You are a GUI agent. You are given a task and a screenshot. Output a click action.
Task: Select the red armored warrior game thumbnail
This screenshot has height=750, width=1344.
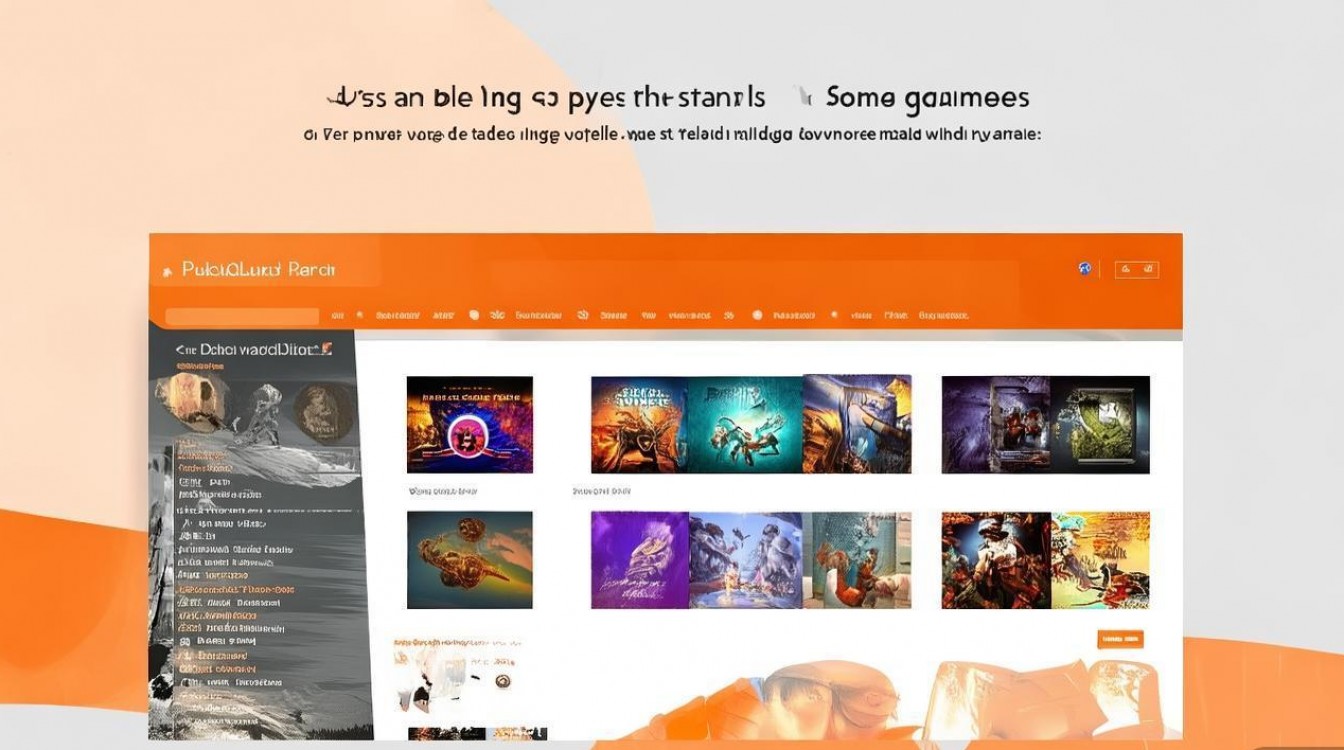[996, 560]
